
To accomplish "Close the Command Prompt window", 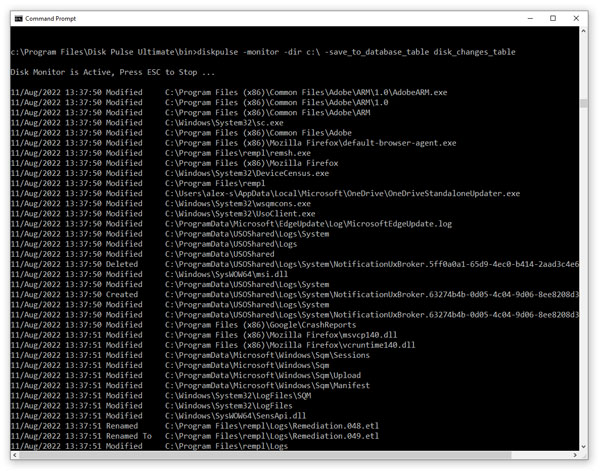I will [x=576, y=18].
